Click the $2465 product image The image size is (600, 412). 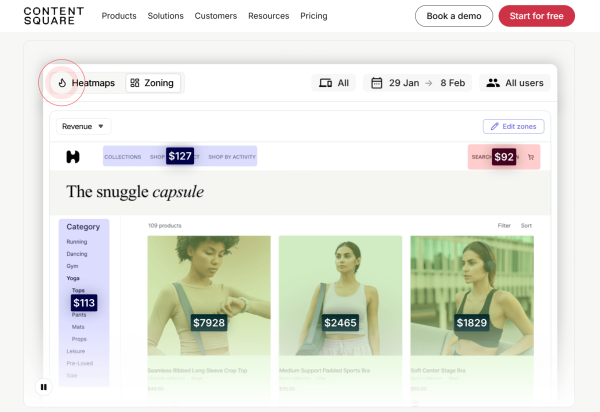pos(341,296)
